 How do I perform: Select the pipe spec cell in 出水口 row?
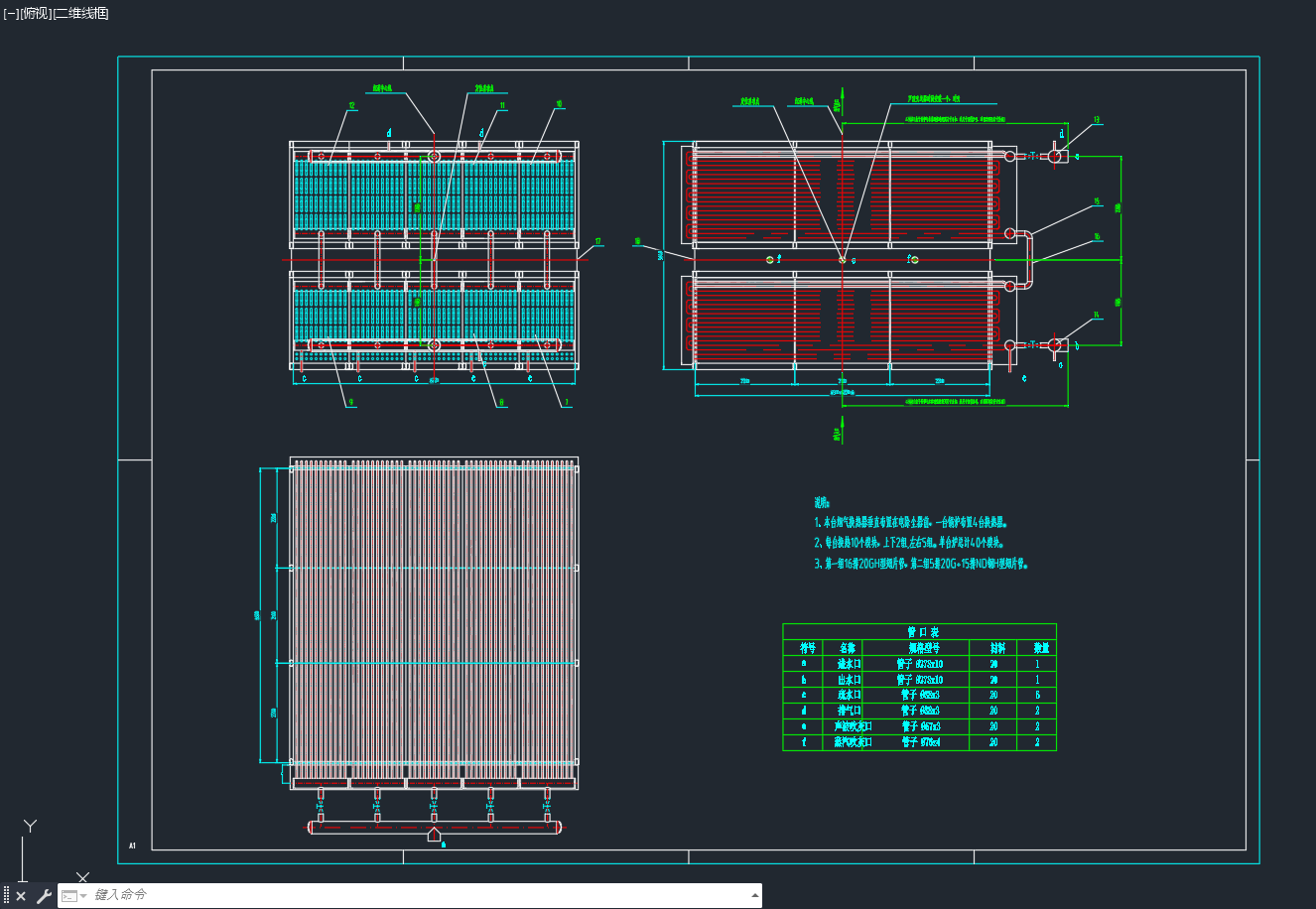point(920,679)
